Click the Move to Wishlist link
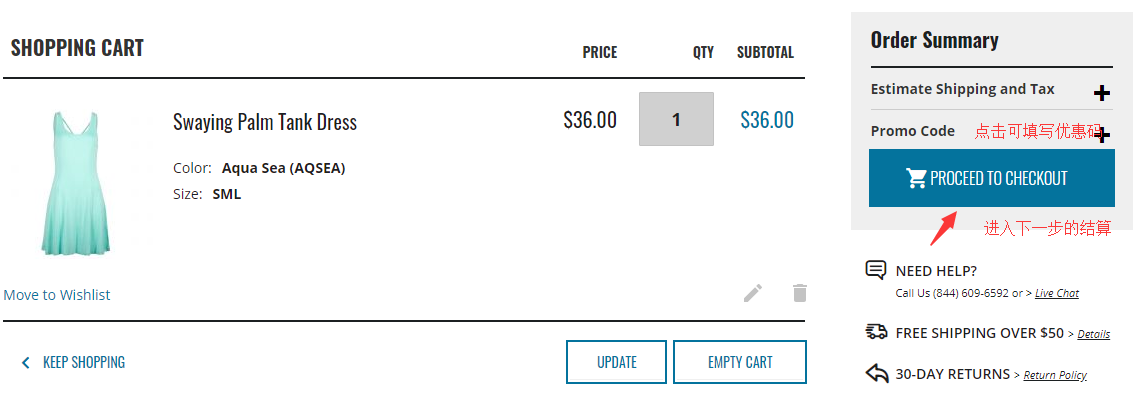Viewport: 1142px width, 411px height. (57, 295)
